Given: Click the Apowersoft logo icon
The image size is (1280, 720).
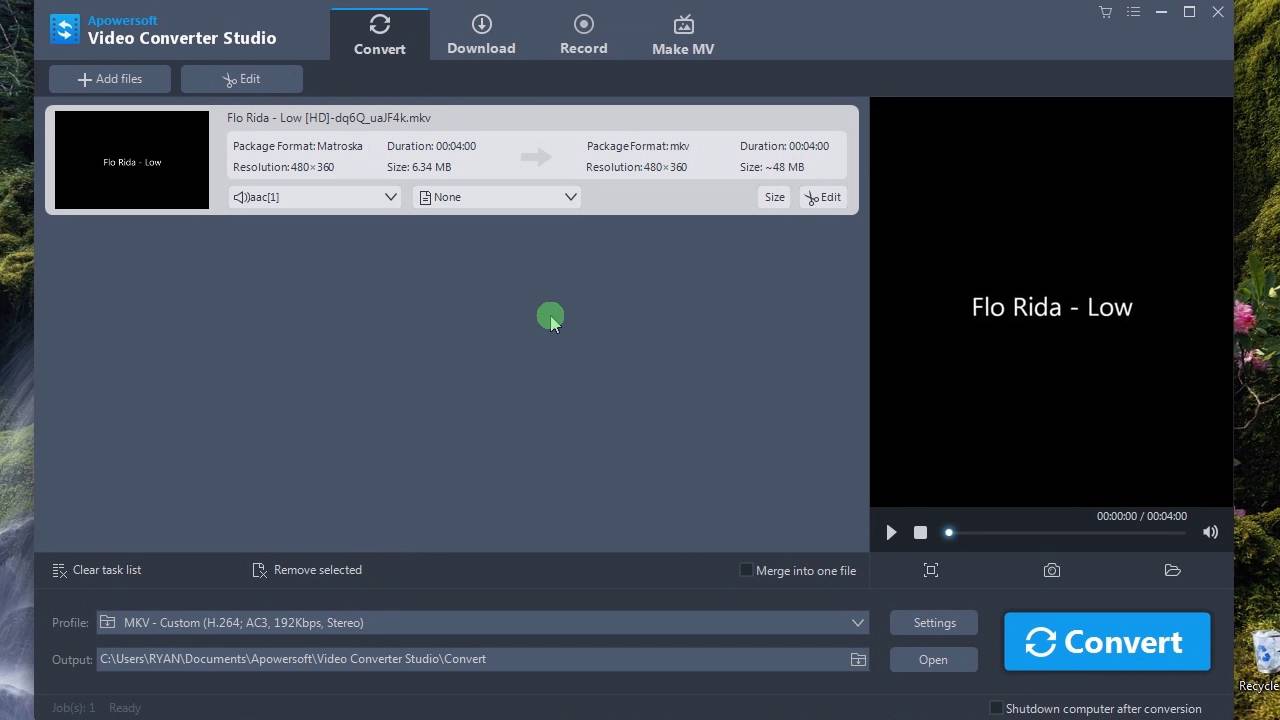Looking at the screenshot, I should (64, 29).
